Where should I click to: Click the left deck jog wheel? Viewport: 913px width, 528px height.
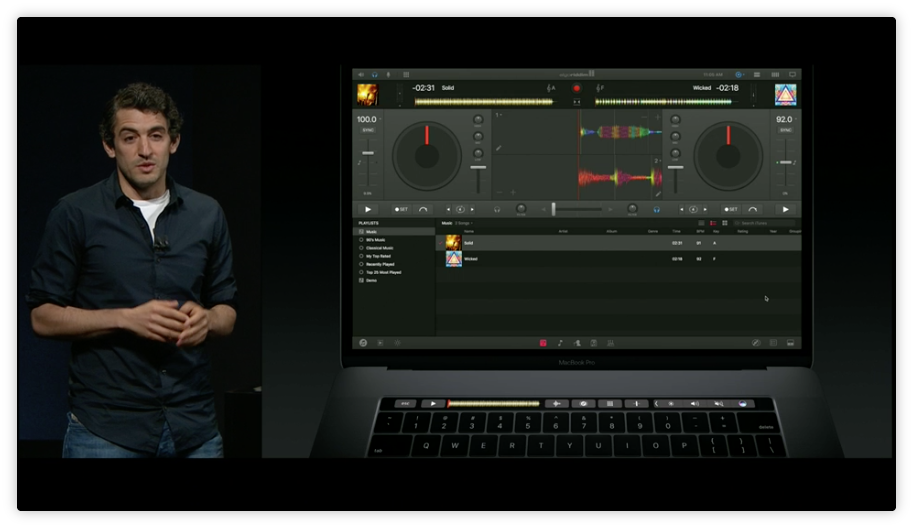tap(427, 156)
